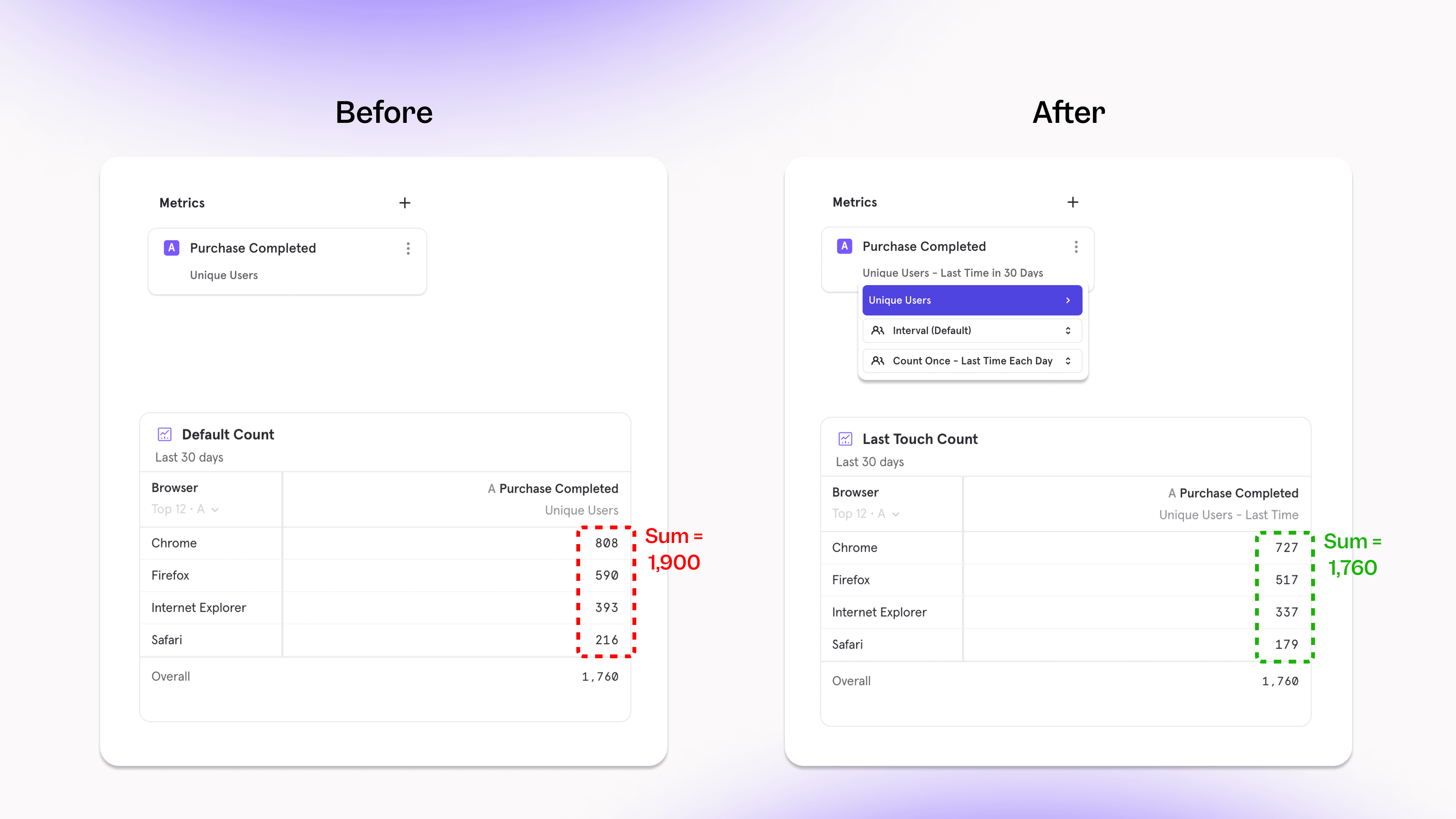Image resolution: width=1456 pixels, height=819 pixels.
Task: Expand the highlighted Unique Users menu item
Action: point(972,300)
